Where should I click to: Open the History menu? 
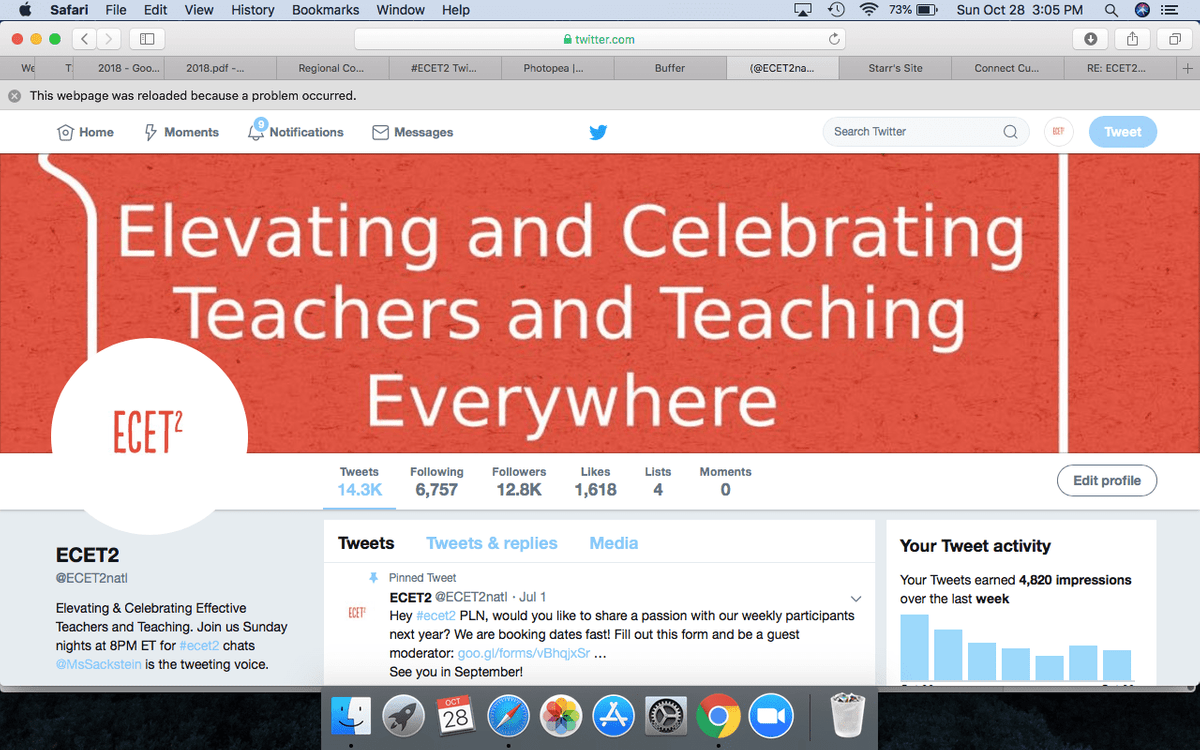252,10
